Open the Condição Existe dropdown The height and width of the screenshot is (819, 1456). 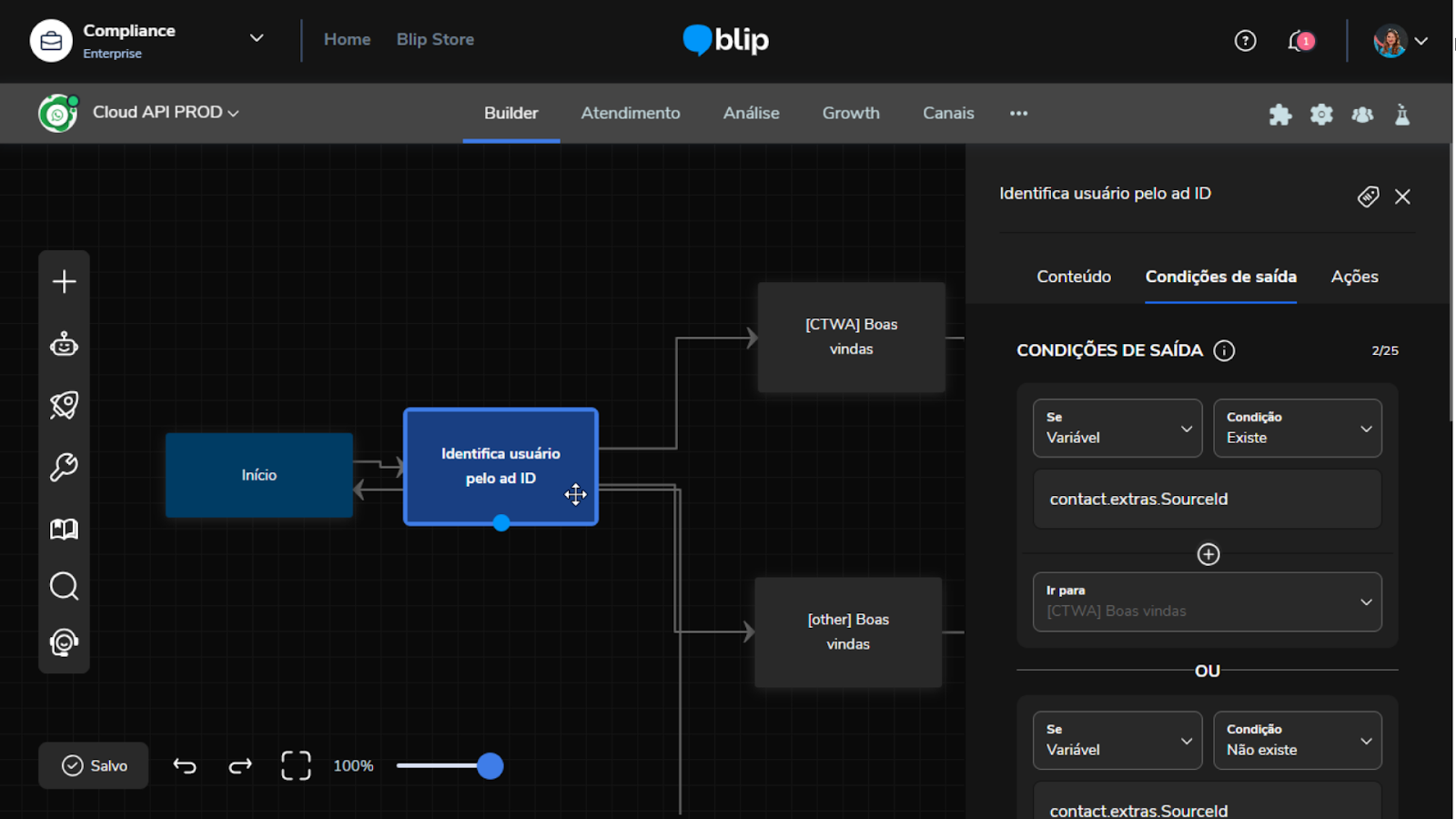(1298, 428)
